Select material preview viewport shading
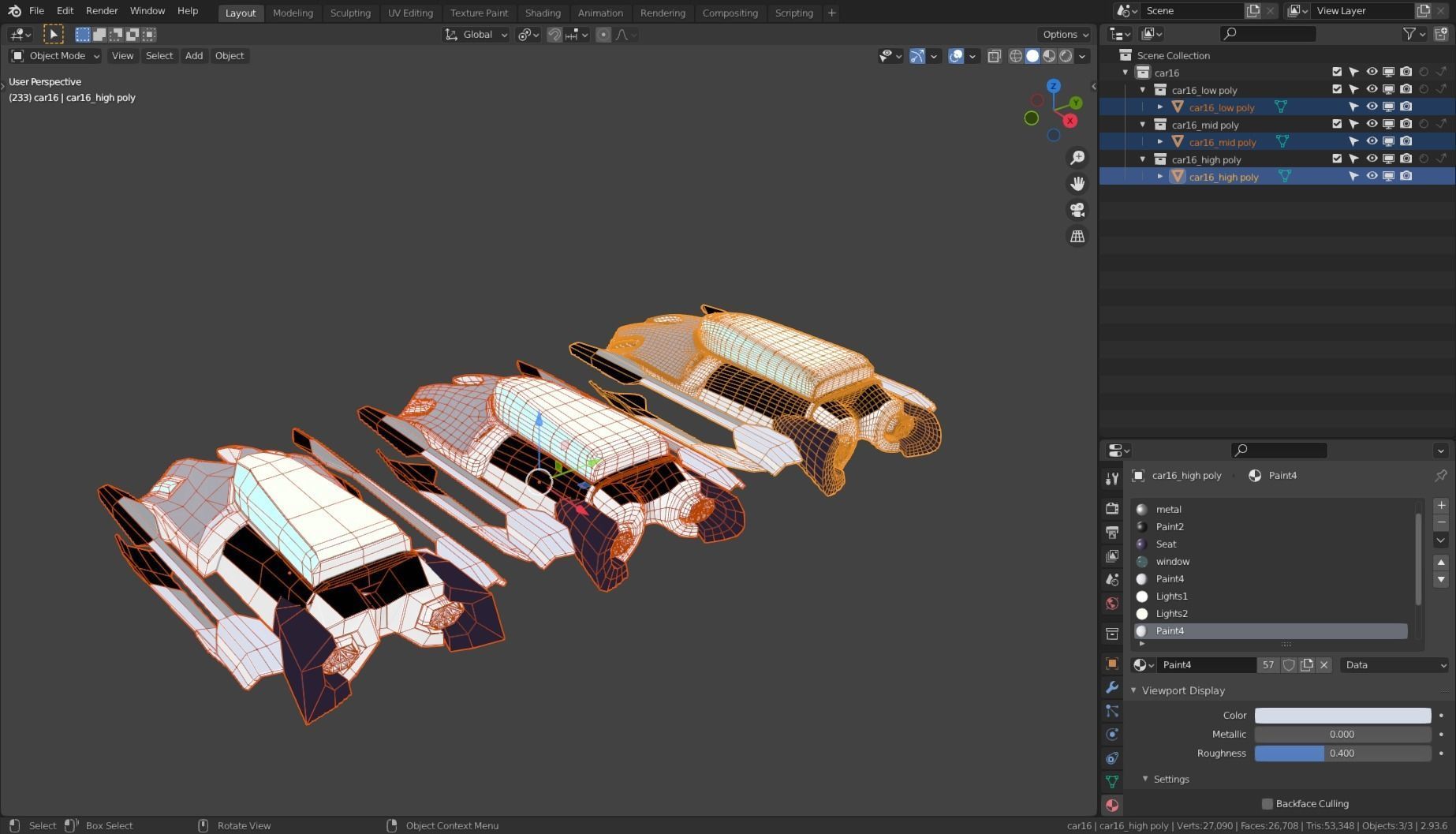This screenshot has width=1456, height=834. 1049,56
